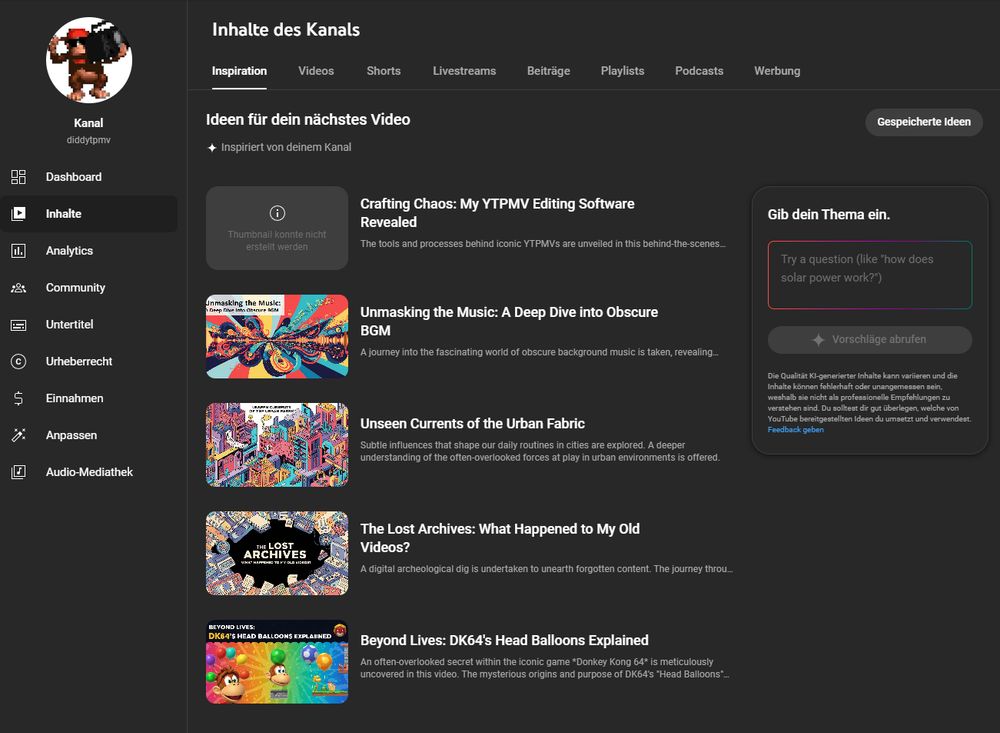1000x733 pixels.
Task: Click description 'Subtle influences that shape our daily routines'
Action: click(540, 451)
